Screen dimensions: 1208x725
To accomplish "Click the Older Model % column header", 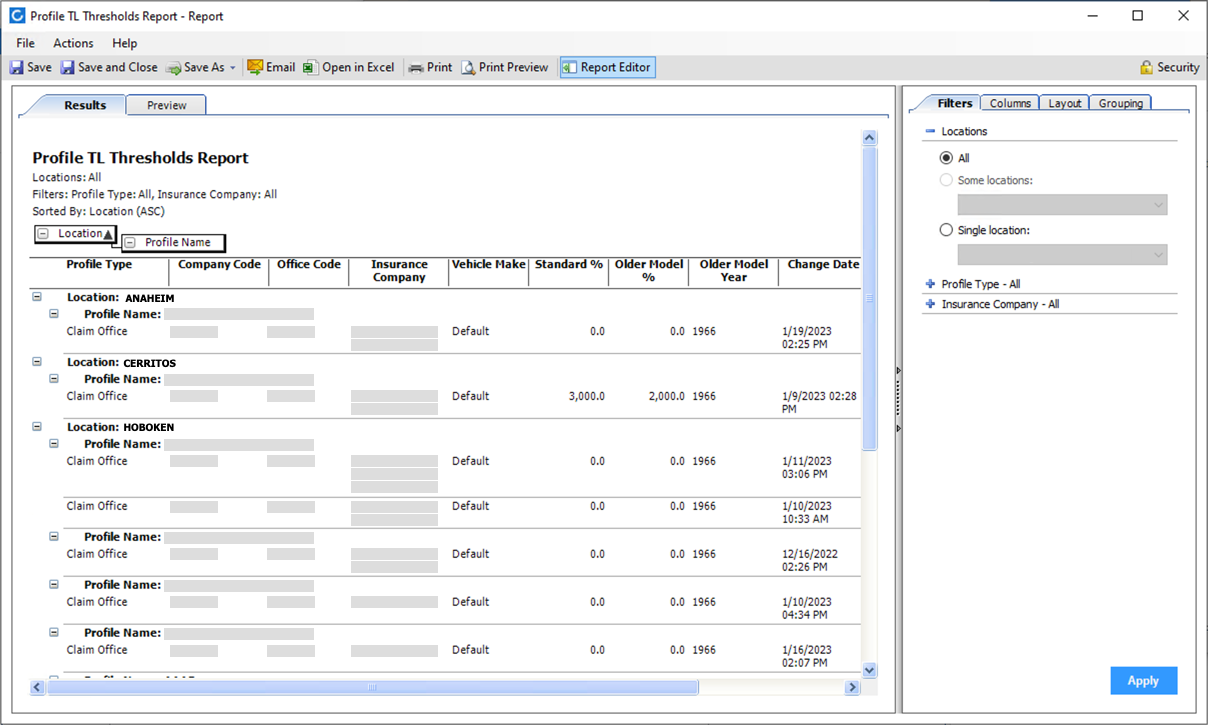I will [x=649, y=271].
